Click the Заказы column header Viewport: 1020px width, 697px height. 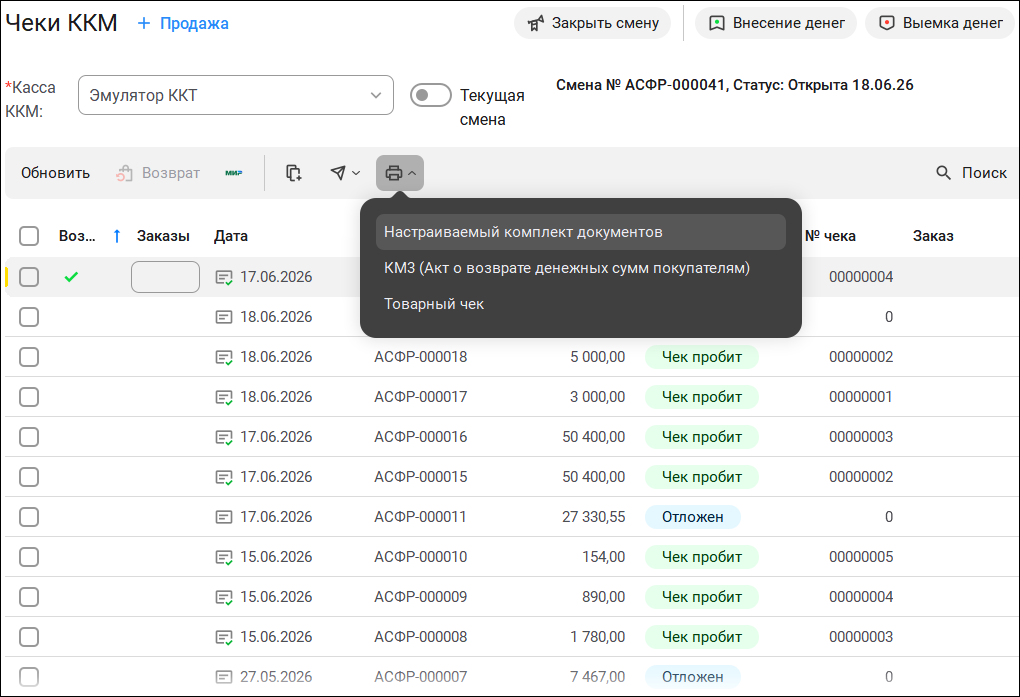pos(163,236)
